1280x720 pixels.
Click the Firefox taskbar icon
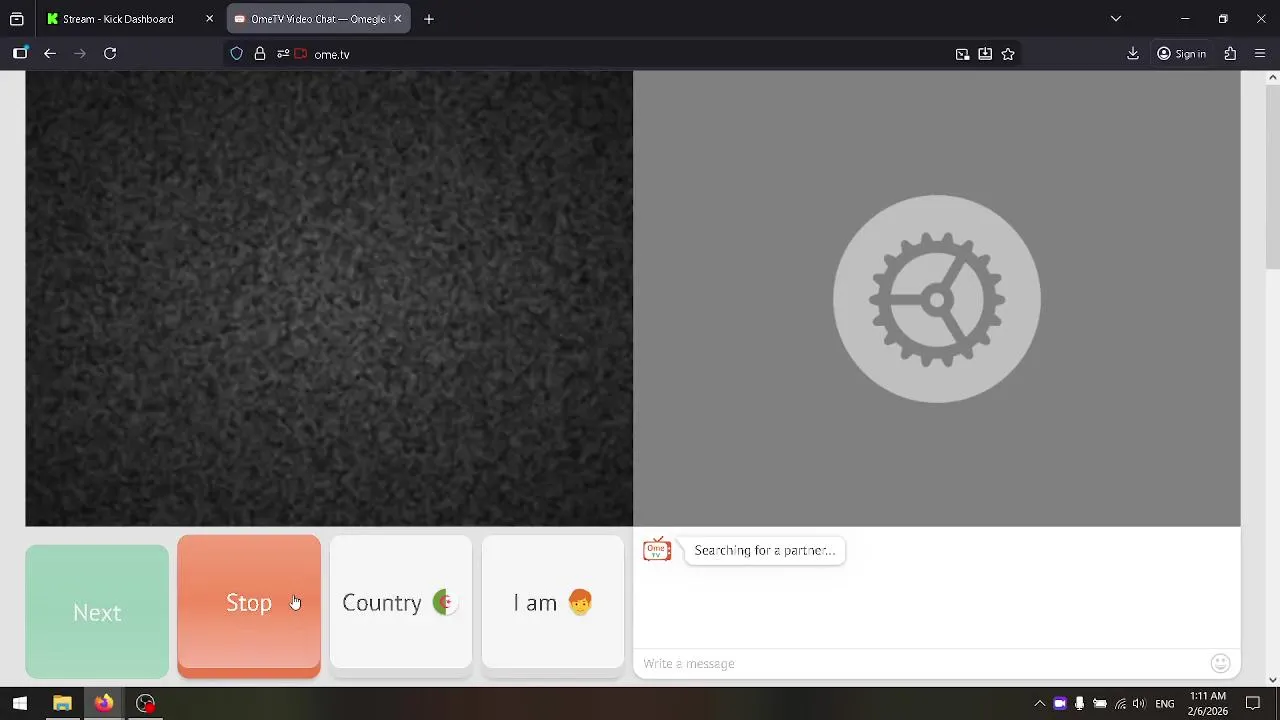(x=104, y=704)
